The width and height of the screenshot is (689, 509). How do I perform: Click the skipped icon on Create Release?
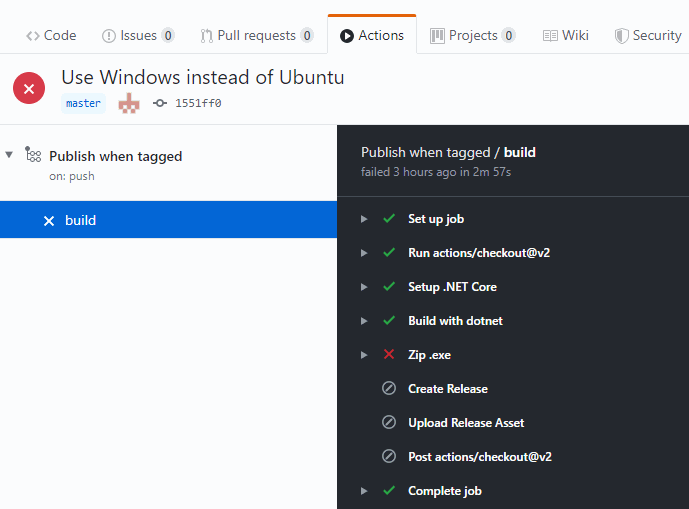point(389,388)
